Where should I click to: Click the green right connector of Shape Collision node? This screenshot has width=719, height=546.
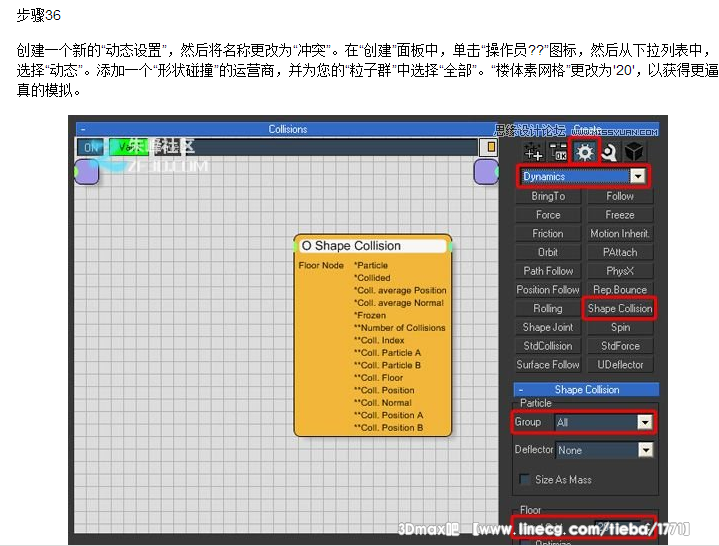(x=451, y=247)
